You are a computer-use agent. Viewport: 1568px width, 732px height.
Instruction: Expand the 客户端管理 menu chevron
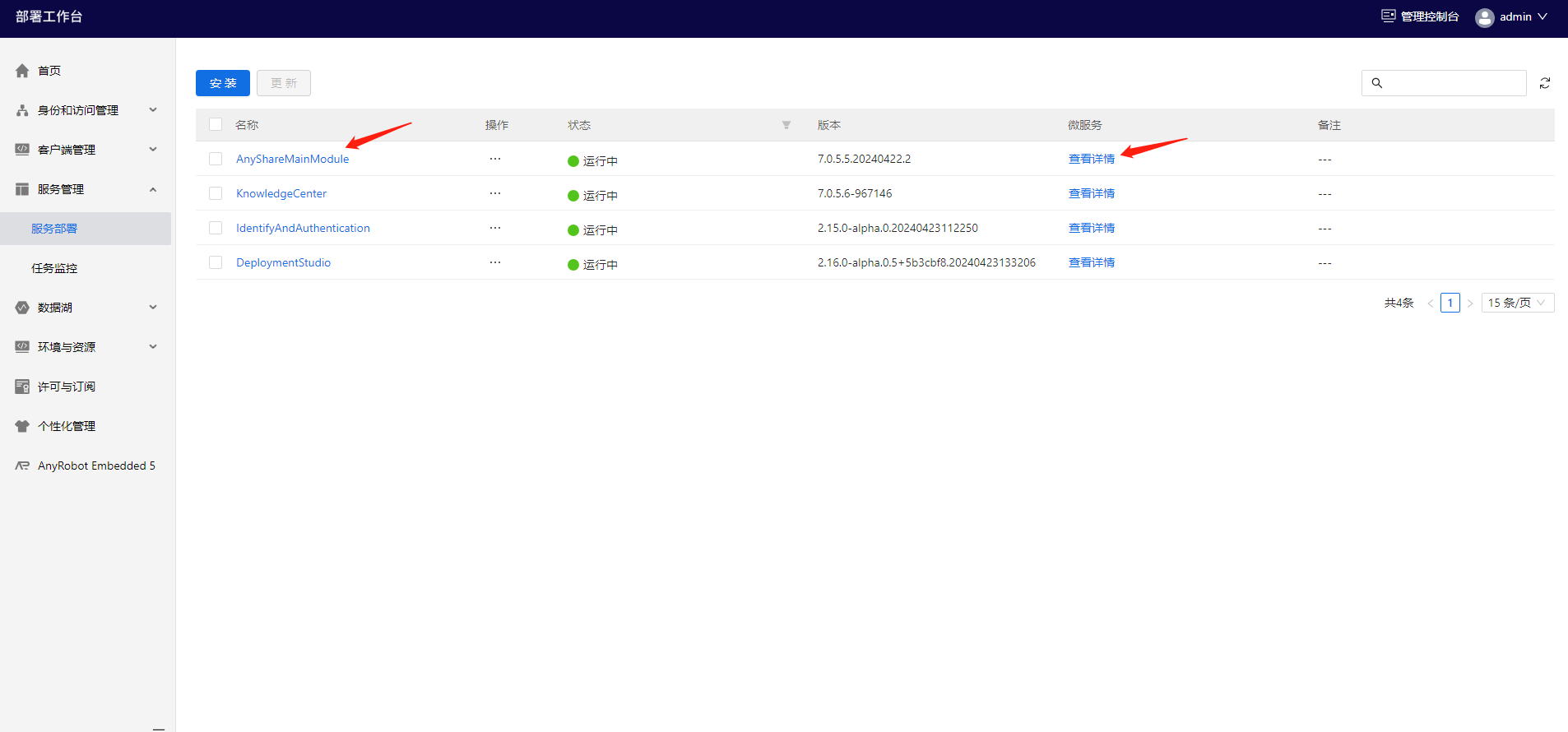tap(153, 149)
